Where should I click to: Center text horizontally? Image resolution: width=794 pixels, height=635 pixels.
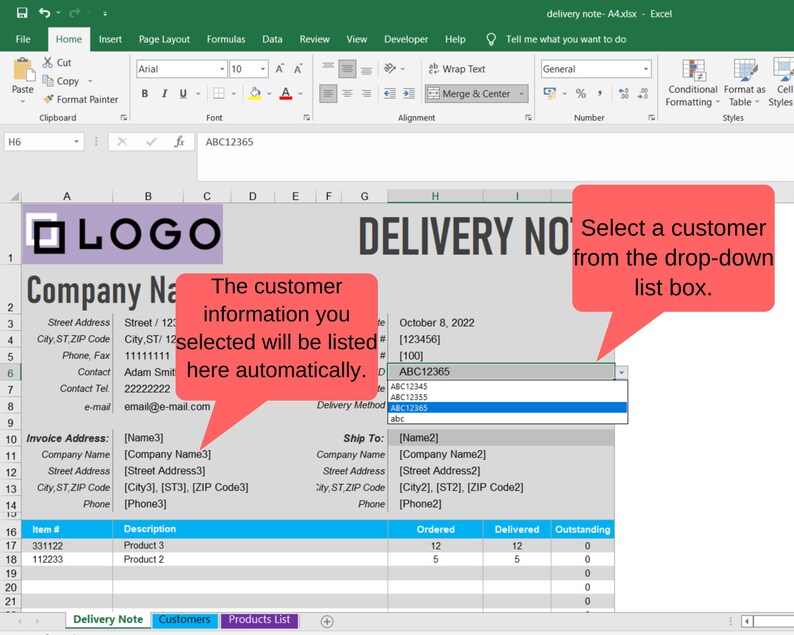coord(347,94)
